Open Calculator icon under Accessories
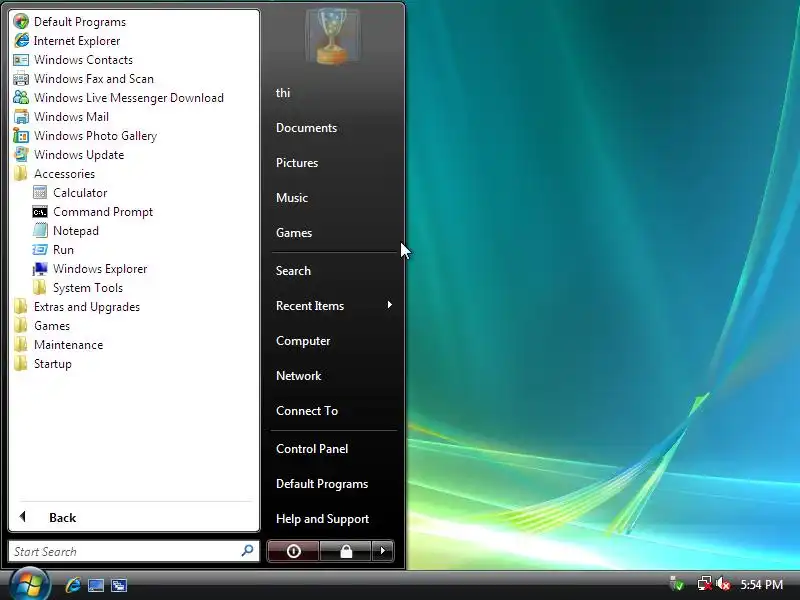Screen dimensions: 800x600 tap(40, 193)
